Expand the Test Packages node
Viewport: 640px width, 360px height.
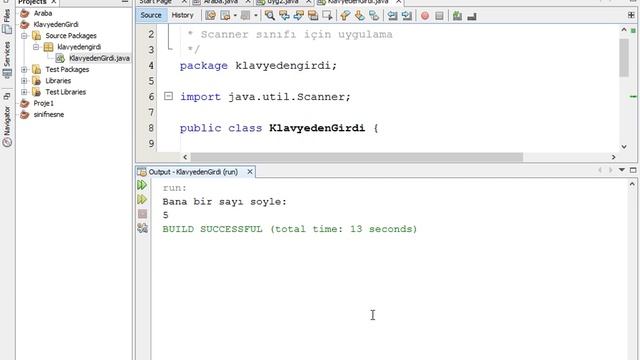[x=24, y=69]
